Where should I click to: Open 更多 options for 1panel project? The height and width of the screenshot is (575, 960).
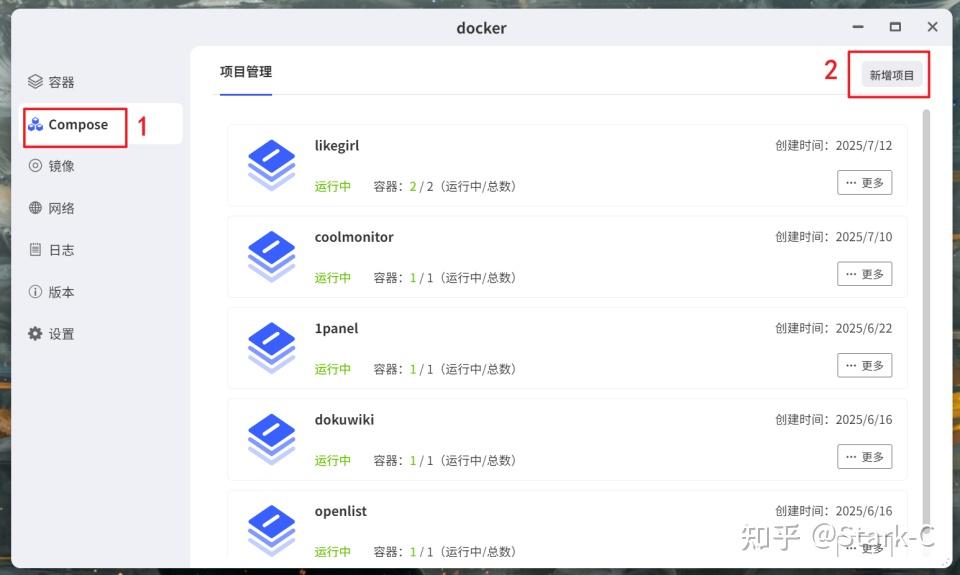pos(864,365)
